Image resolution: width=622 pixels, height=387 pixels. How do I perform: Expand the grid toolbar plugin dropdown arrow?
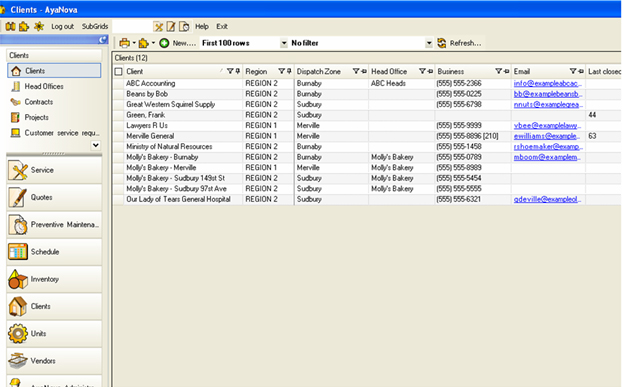click(x=153, y=43)
